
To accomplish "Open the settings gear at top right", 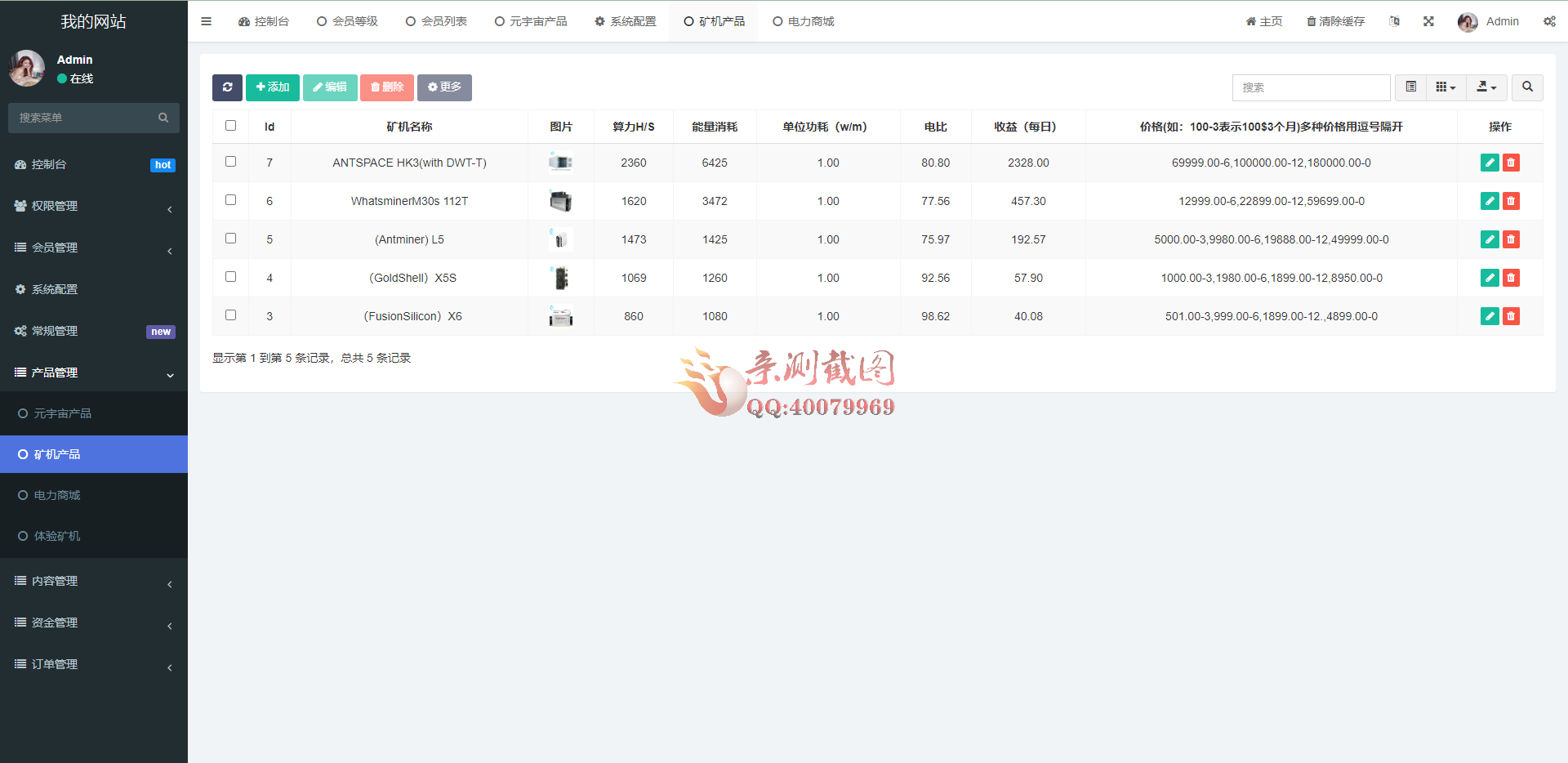I will [x=1549, y=21].
